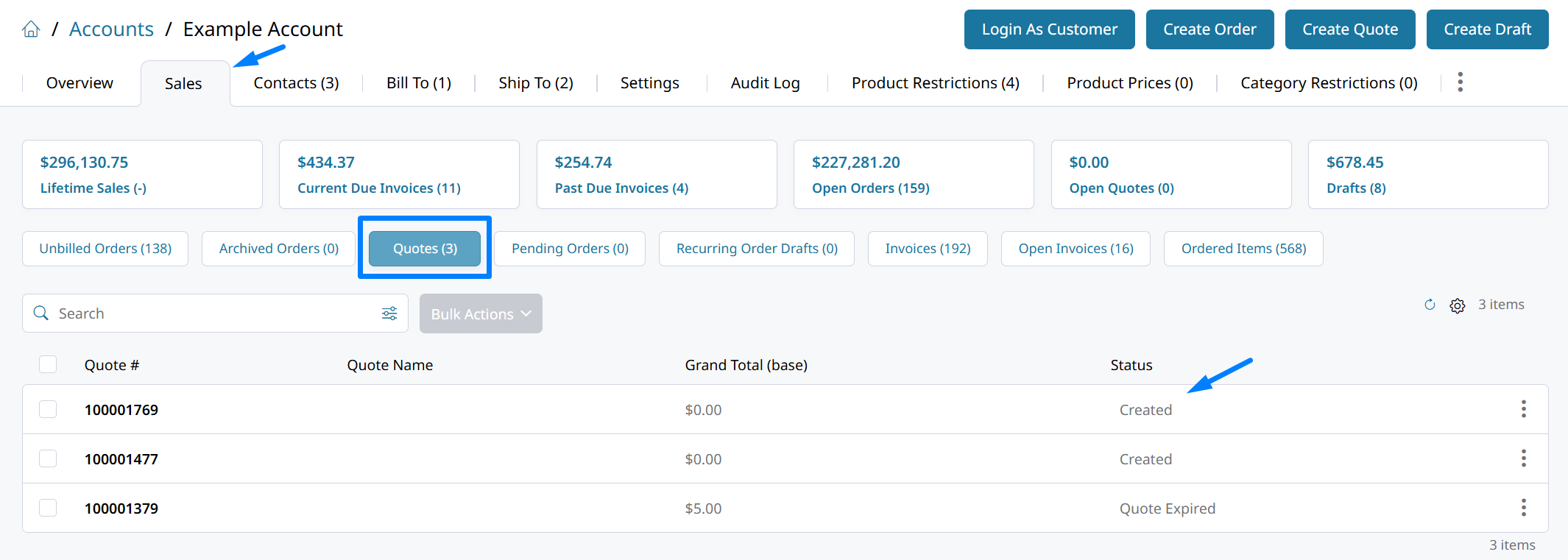Select all quotes checkbox in header
The height and width of the screenshot is (560, 1568).
click(x=48, y=364)
